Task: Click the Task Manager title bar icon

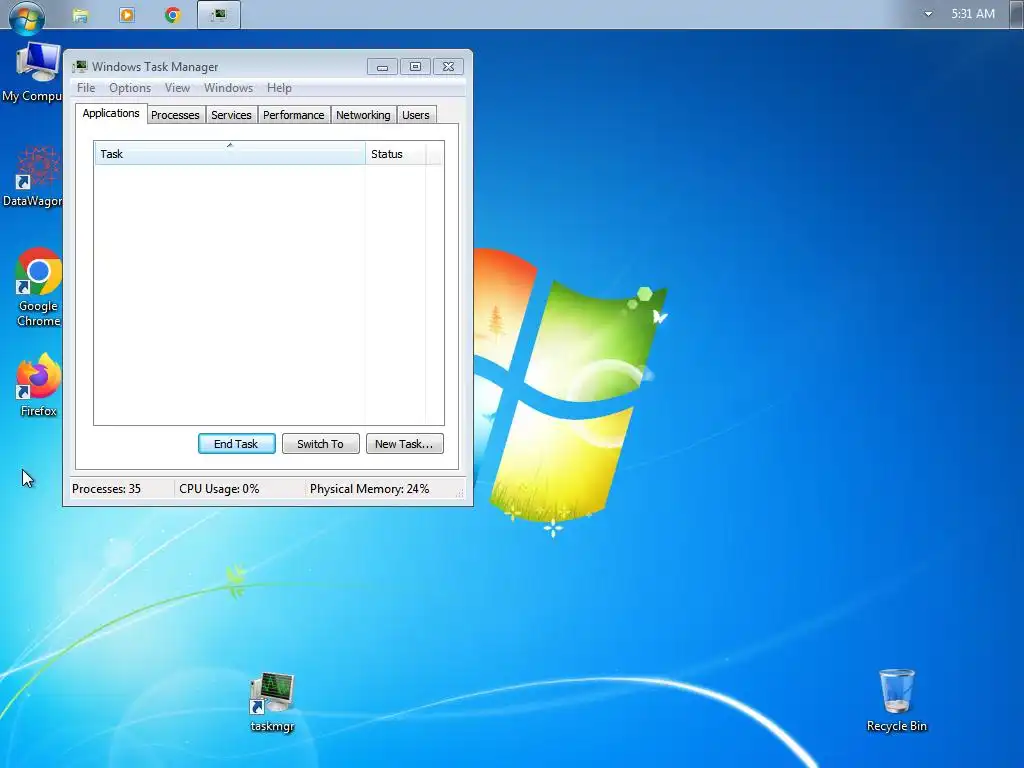Action: point(80,67)
